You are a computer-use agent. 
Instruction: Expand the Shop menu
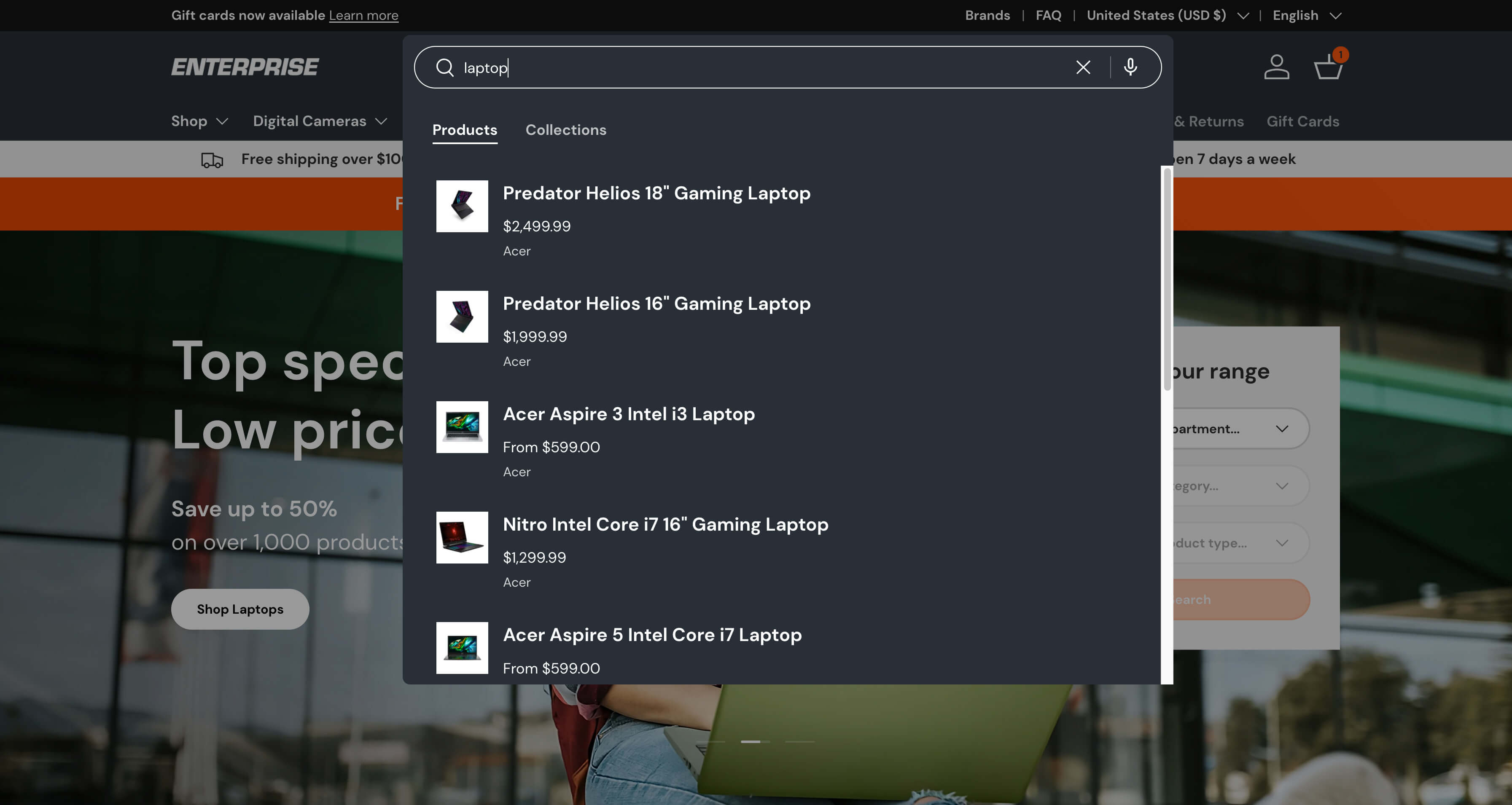(199, 121)
